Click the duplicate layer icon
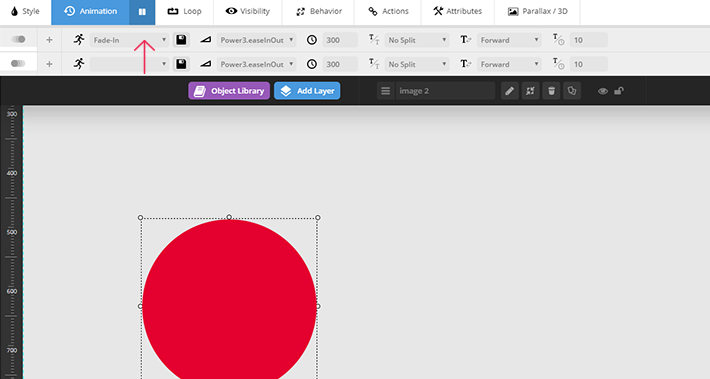This screenshot has height=379, width=710. [572, 91]
